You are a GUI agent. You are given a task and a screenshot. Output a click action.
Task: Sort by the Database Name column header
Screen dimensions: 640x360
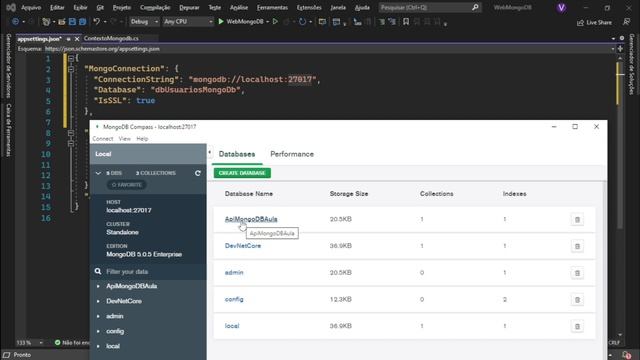[x=249, y=193]
